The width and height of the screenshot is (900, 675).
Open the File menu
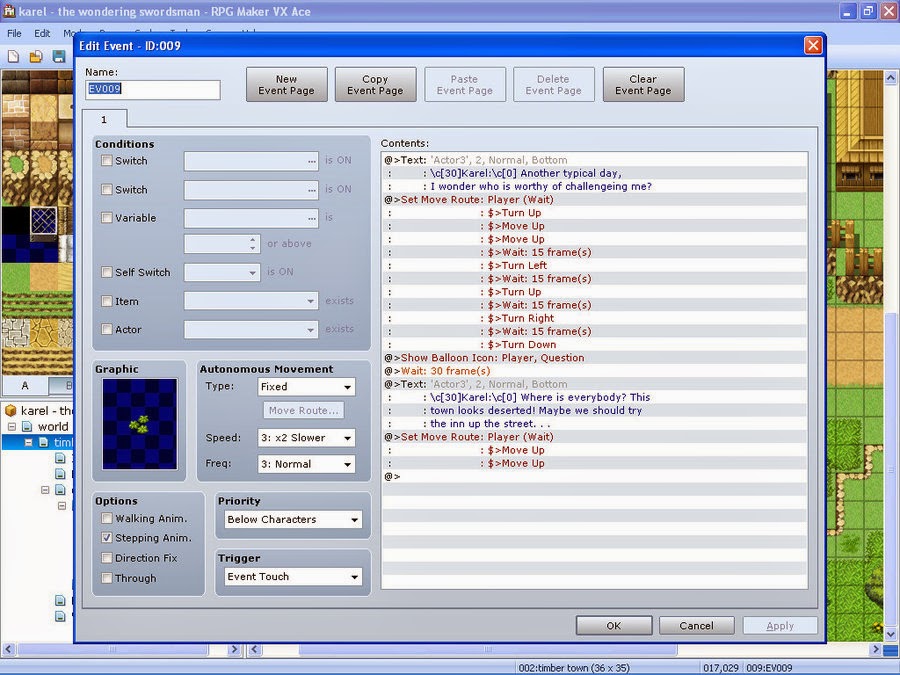click(15, 33)
